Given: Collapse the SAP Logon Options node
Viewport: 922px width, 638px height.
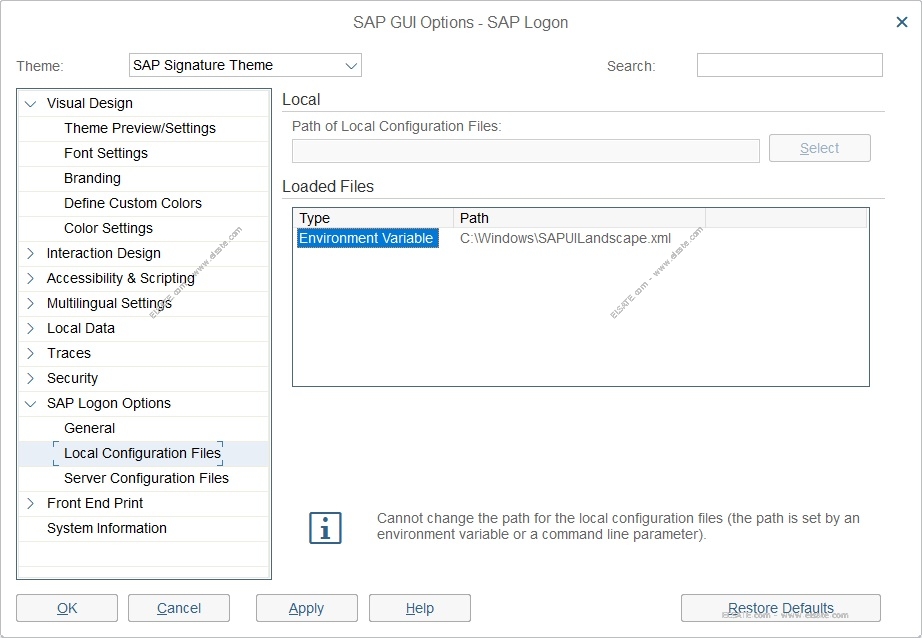Looking at the screenshot, I should pos(31,403).
